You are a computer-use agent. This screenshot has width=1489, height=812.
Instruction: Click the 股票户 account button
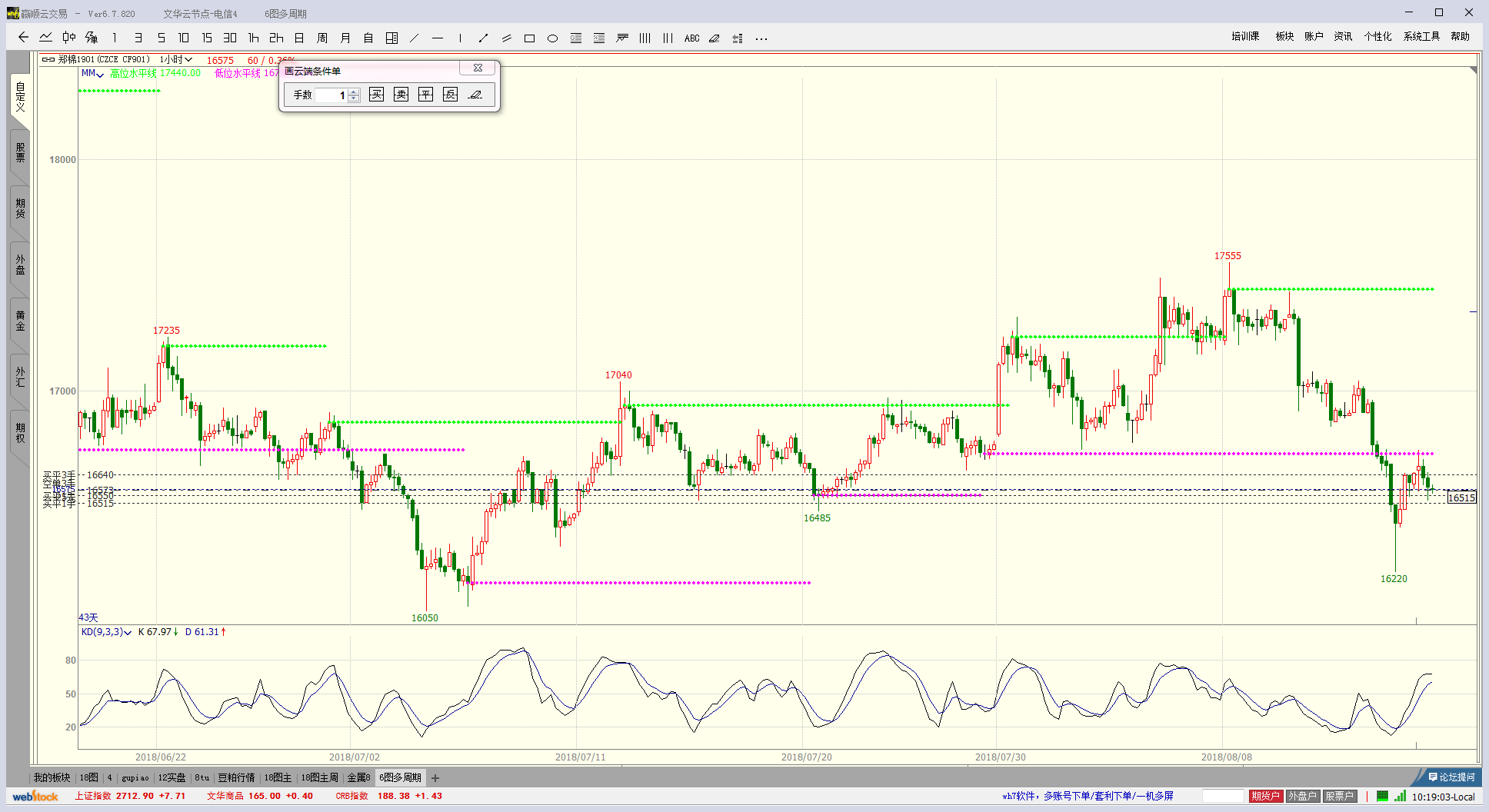pyautogui.click(x=1339, y=796)
